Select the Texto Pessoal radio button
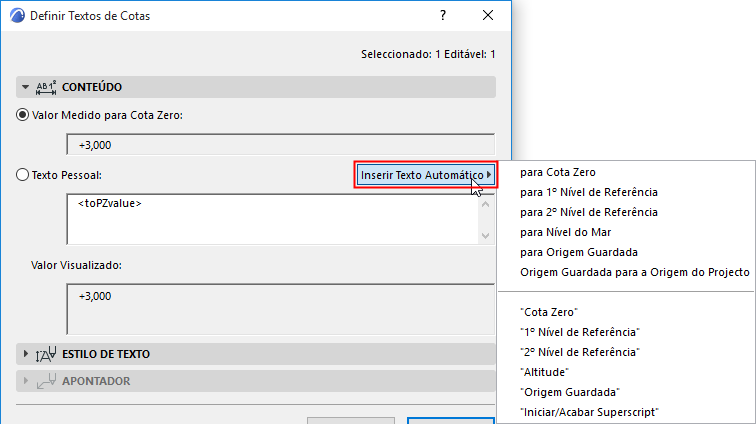This screenshot has width=756, height=424. 23,175
